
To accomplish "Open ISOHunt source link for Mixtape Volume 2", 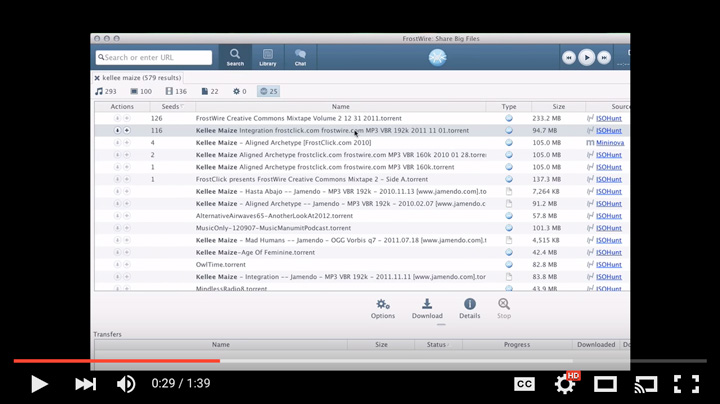I will pyautogui.click(x=608, y=118).
